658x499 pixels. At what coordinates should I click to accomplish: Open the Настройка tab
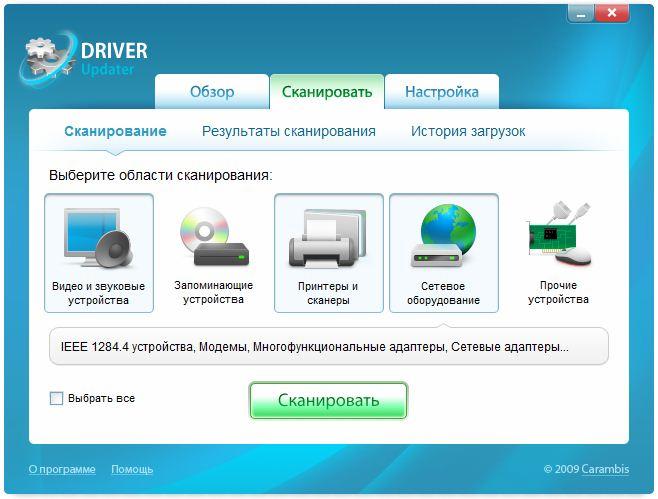click(x=441, y=92)
